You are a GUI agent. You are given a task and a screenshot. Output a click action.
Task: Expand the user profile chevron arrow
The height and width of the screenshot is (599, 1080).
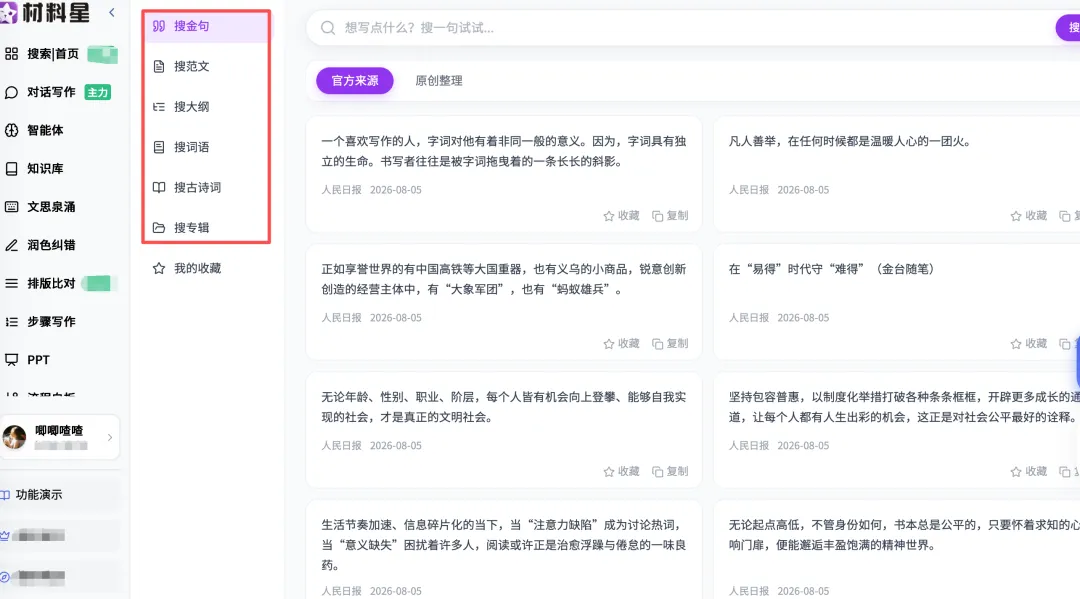pyautogui.click(x=110, y=437)
